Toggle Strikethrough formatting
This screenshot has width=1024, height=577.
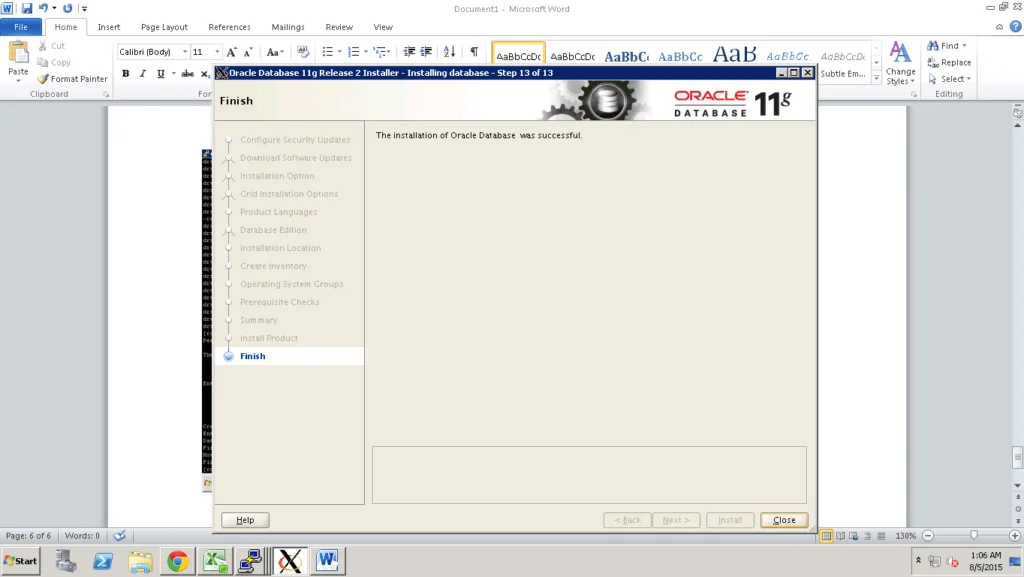pos(187,74)
